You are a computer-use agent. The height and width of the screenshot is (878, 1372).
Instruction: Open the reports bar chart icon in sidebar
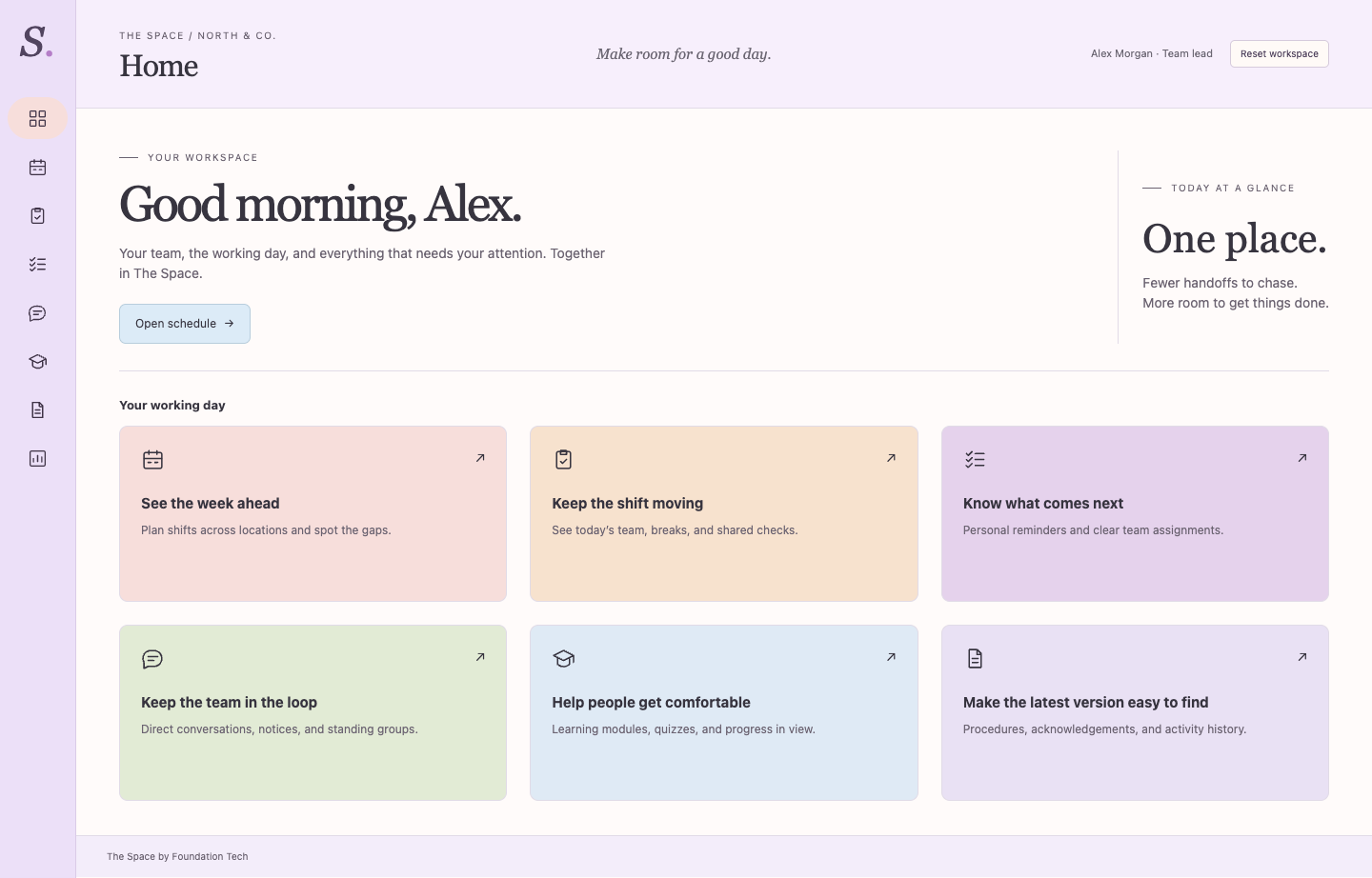37,458
